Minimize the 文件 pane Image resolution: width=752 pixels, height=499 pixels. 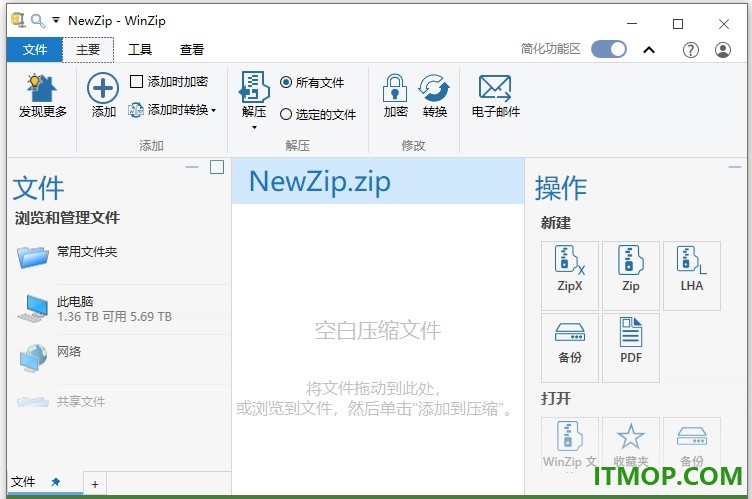pos(192,167)
